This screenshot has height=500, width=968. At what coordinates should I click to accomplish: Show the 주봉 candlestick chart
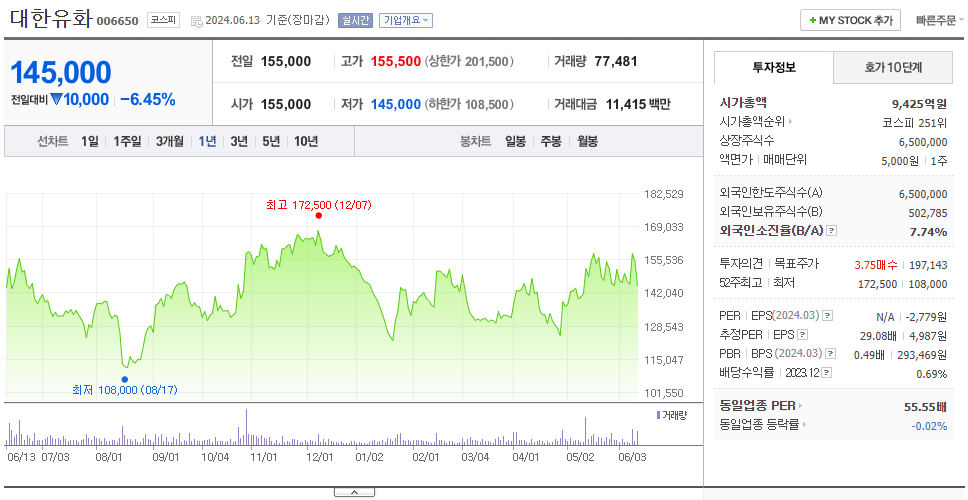click(x=551, y=141)
